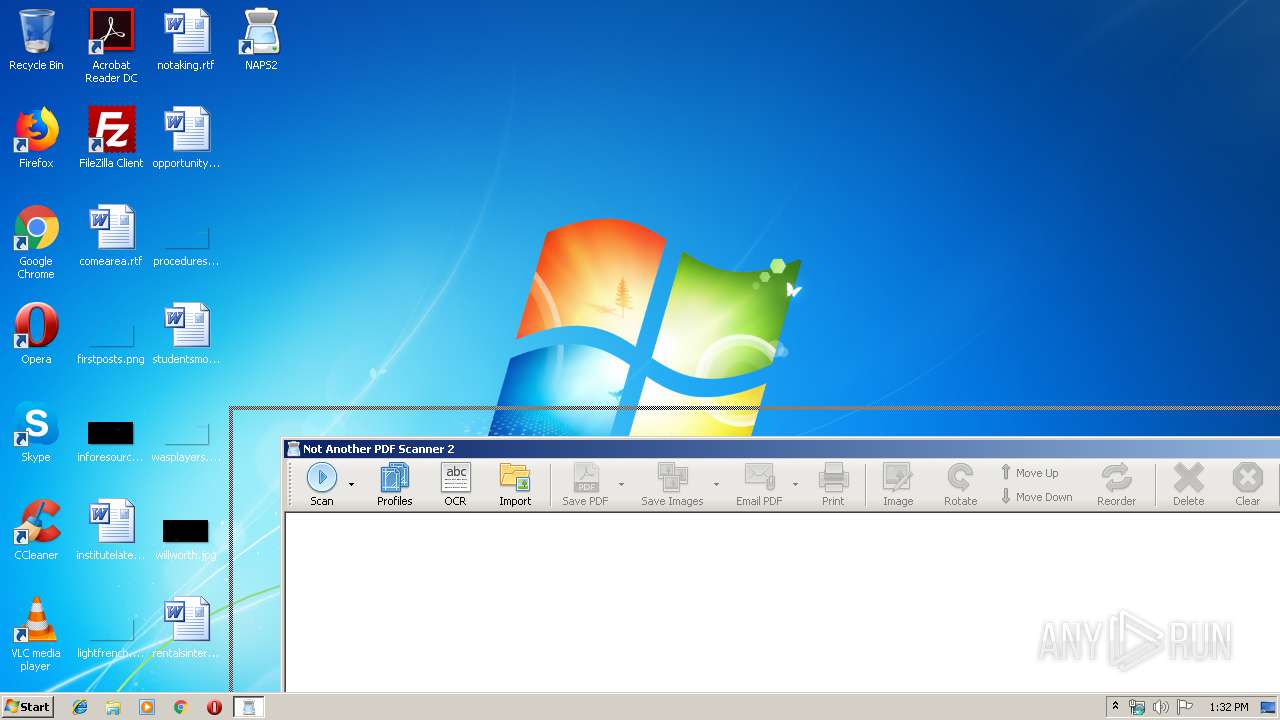This screenshot has height=720, width=1280.
Task: Click the Import toolbar button
Action: tap(515, 485)
